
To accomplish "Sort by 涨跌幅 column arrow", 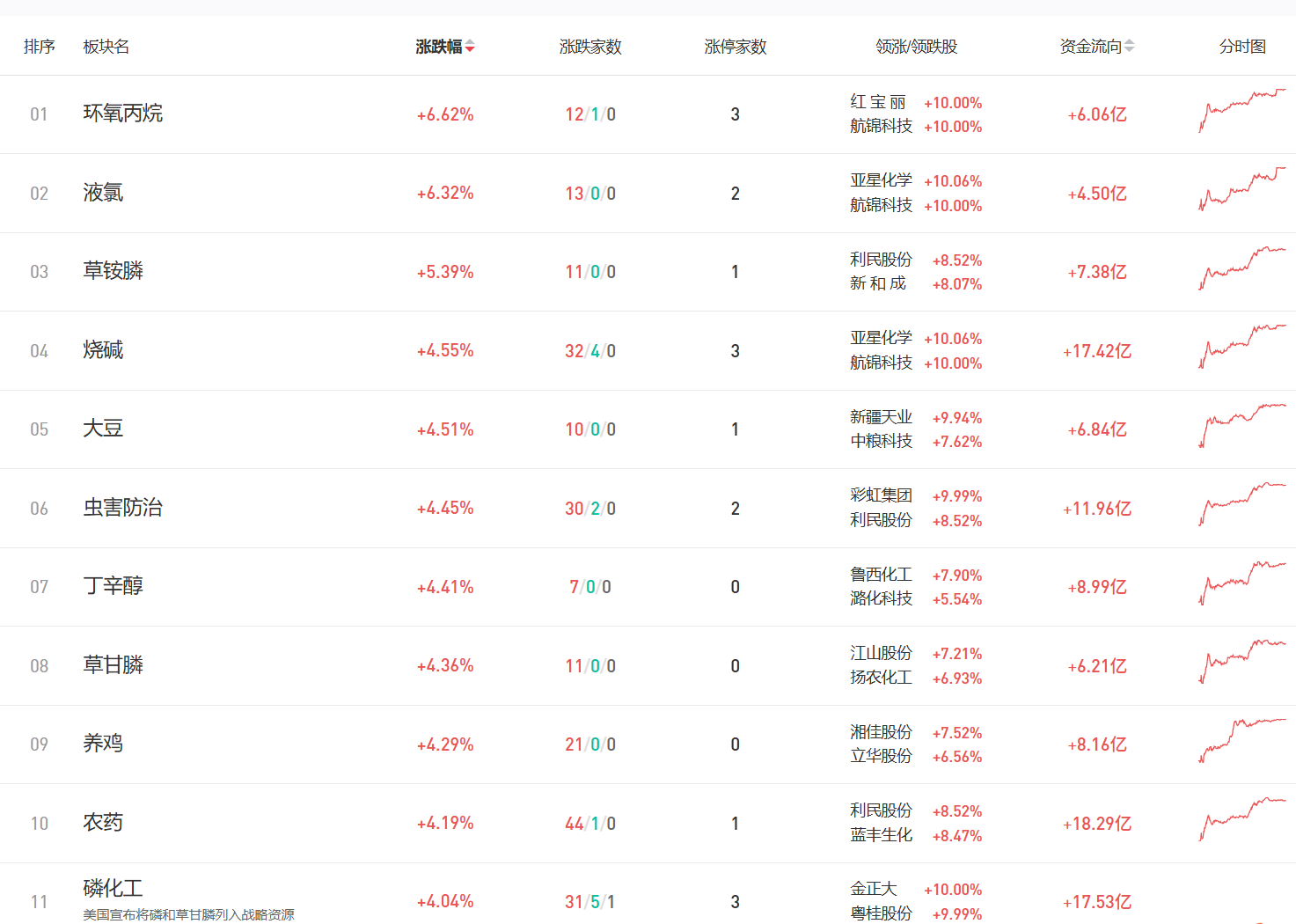I will (470, 47).
